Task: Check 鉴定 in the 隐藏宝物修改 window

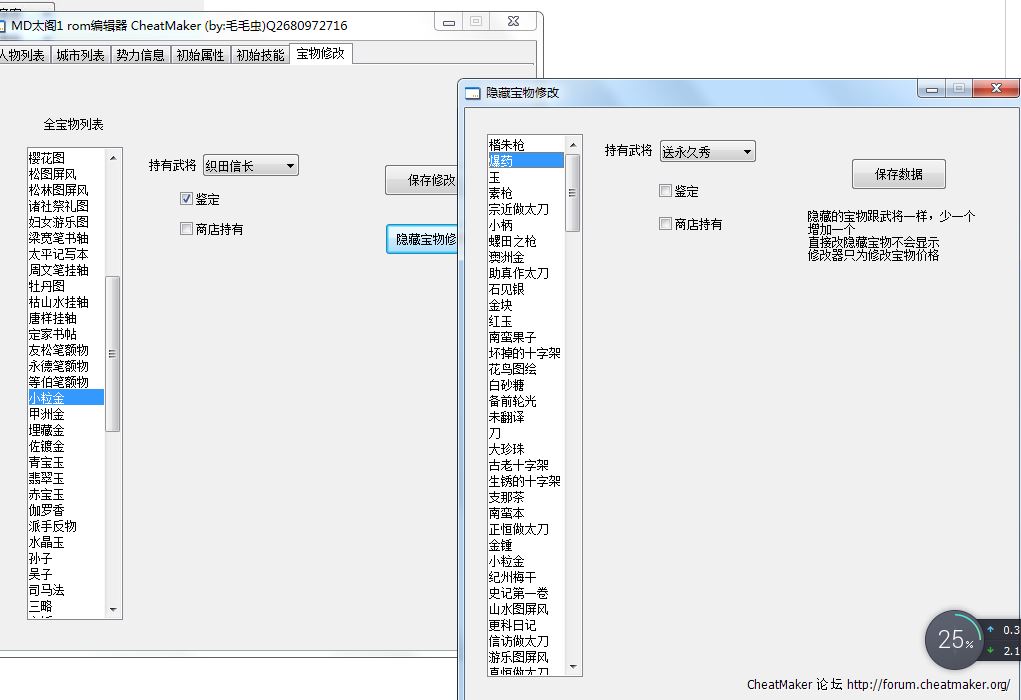Action: click(x=666, y=191)
